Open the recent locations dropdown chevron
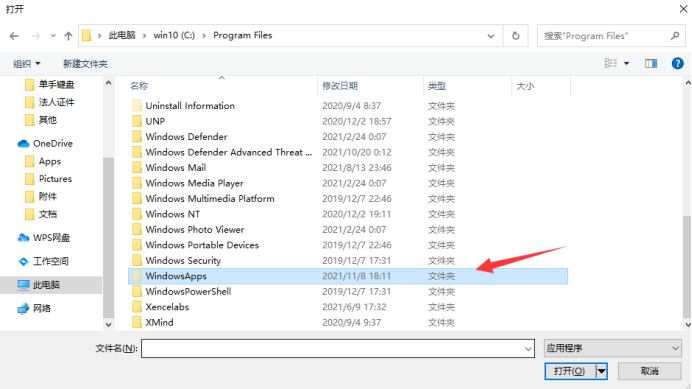Viewport: 692px width, 389px height. 53,36
